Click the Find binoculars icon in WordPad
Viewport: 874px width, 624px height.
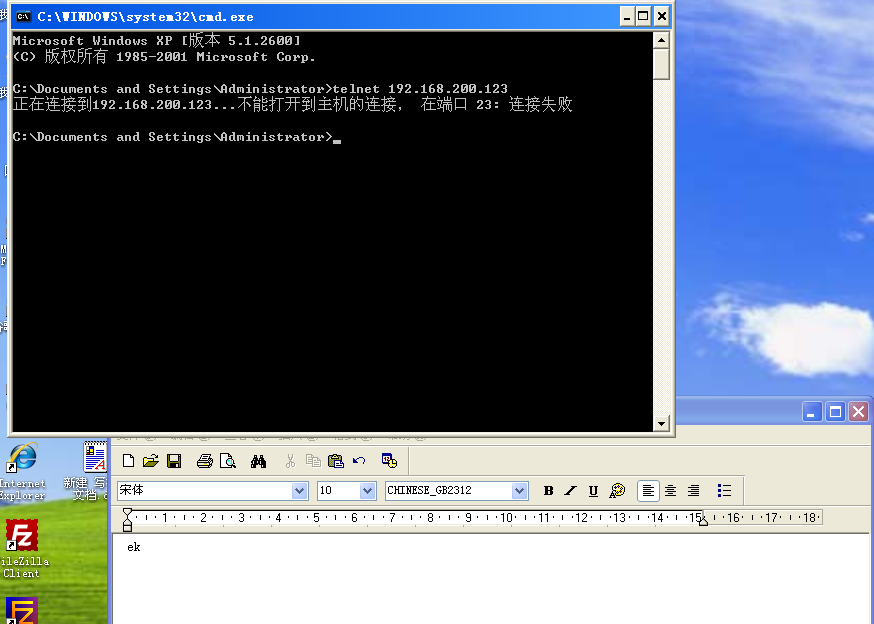[258, 461]
